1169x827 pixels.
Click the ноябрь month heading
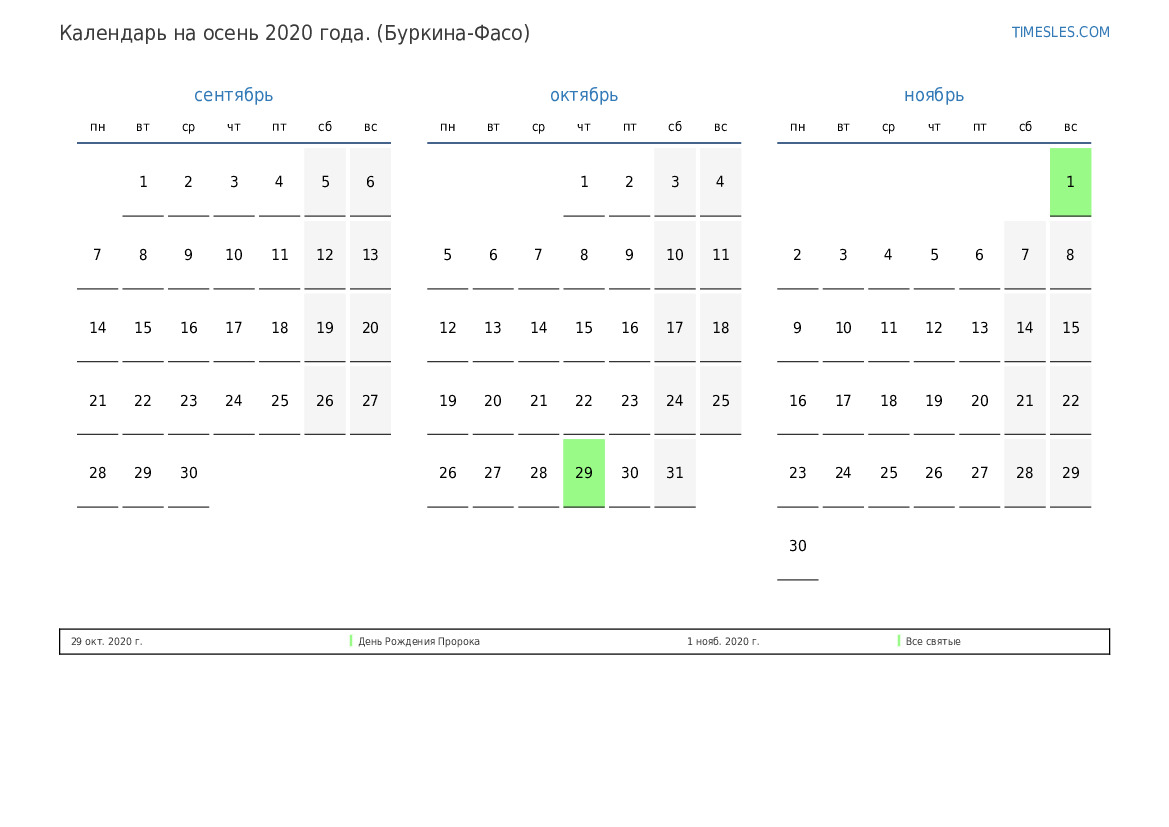[x=934, y=95]
